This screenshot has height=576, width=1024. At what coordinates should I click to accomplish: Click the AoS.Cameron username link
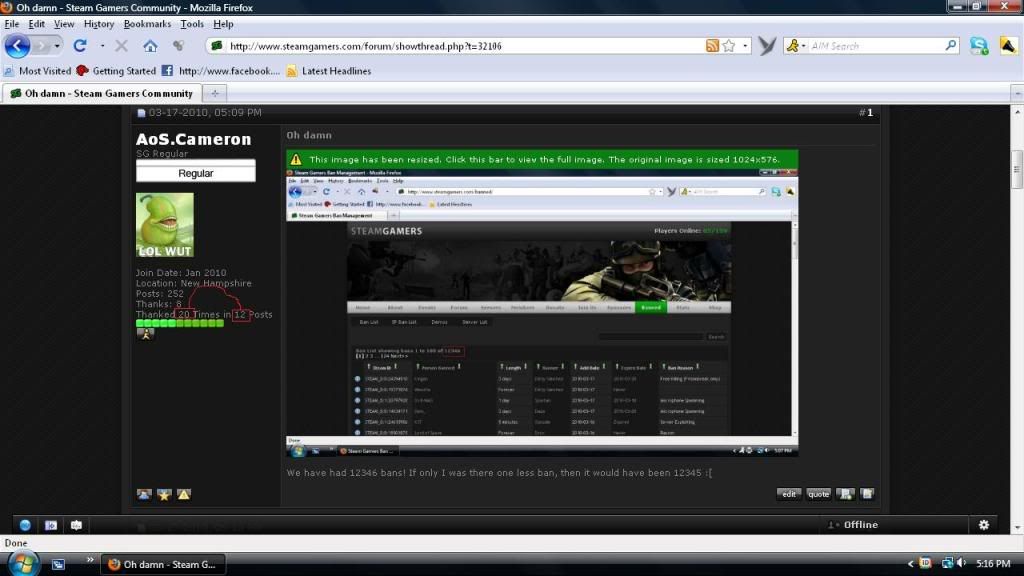click(193, 139)
